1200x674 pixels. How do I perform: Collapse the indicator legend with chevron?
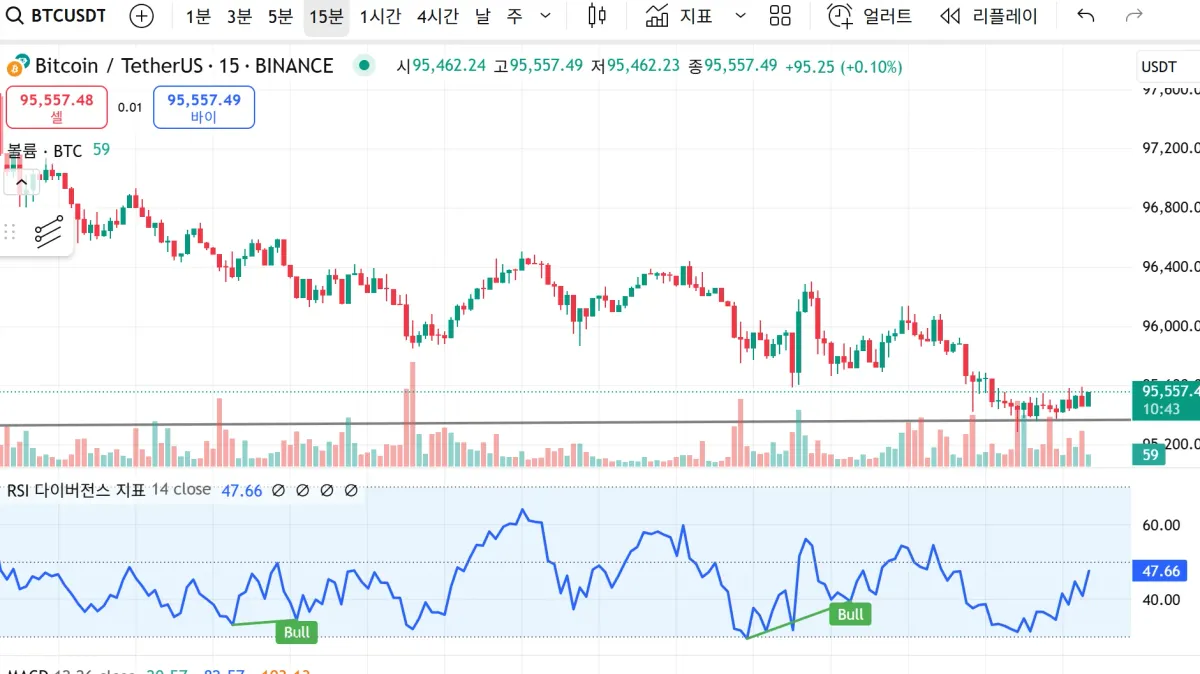click(21, 183)
